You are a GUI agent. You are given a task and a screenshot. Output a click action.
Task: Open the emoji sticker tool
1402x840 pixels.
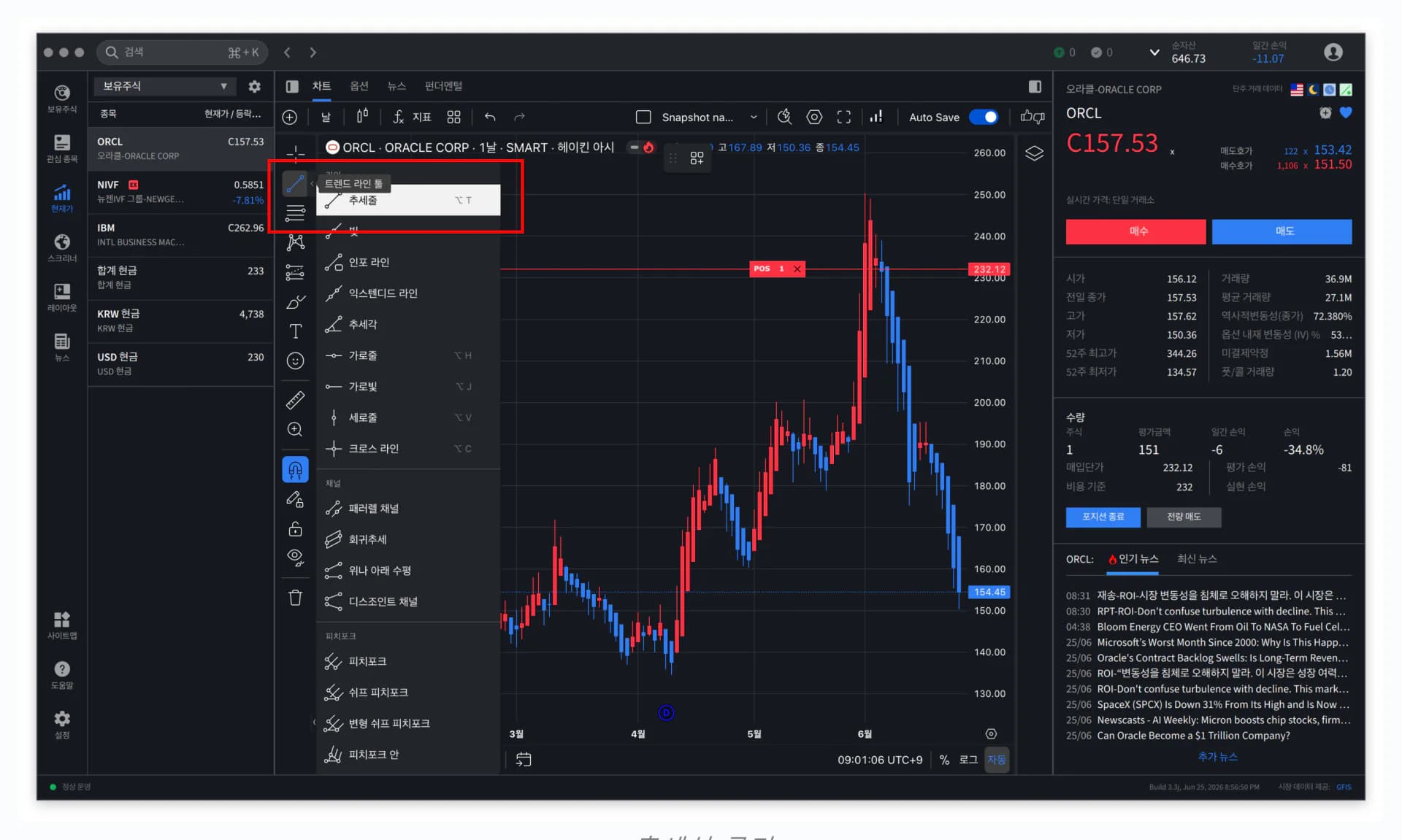(x=295, y=361)
